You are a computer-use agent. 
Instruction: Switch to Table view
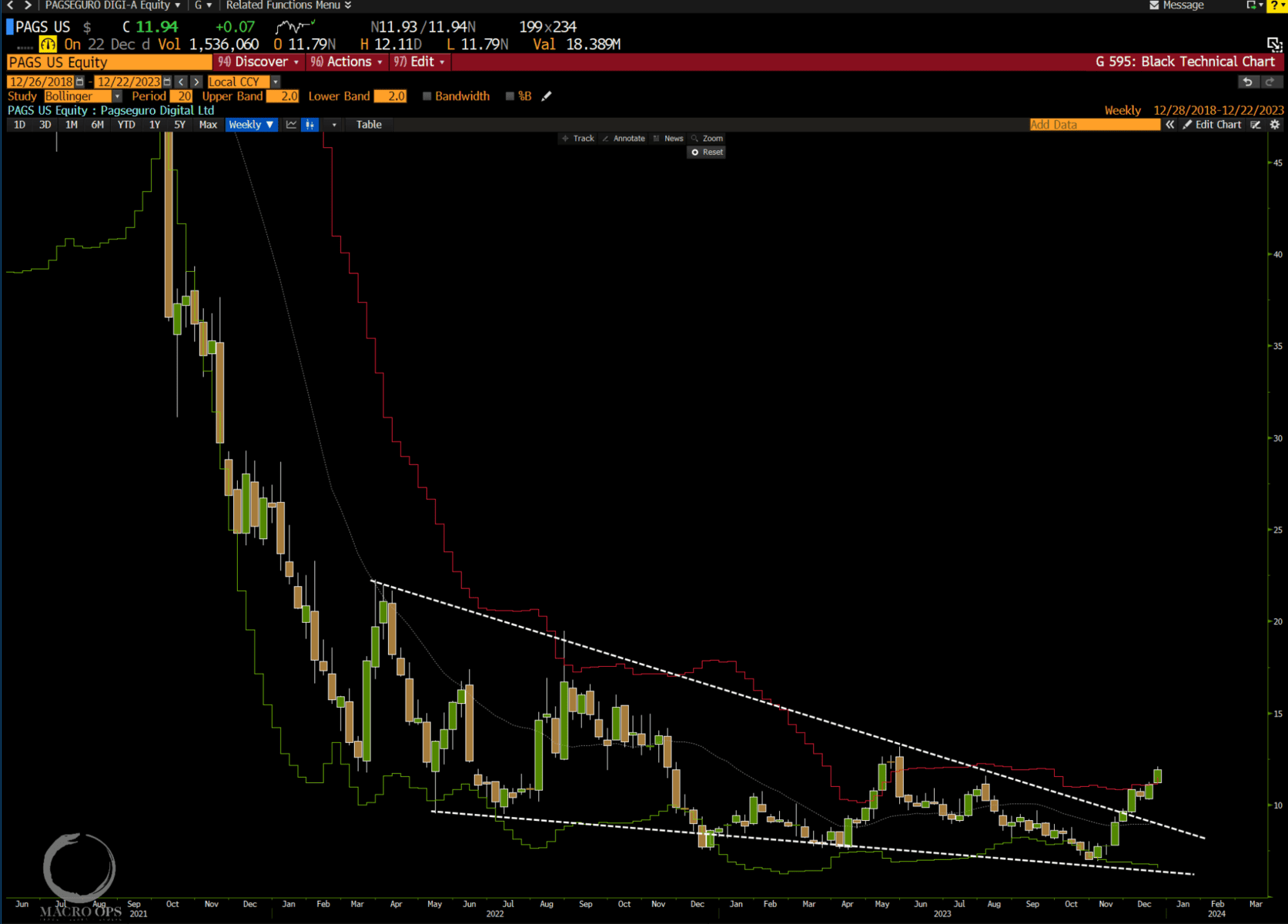click(369, 125)
